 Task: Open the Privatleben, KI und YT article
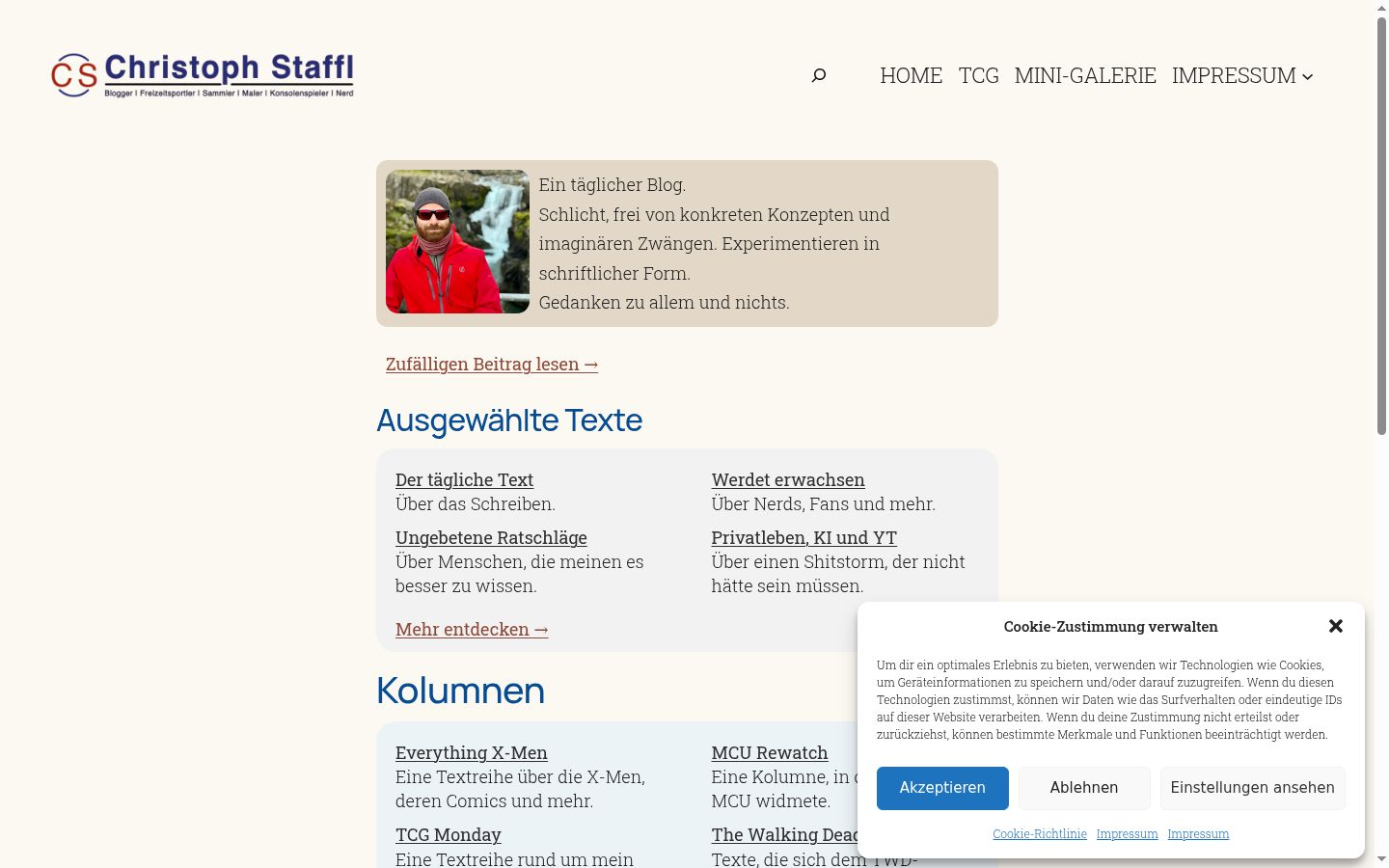click(x=803, y=537)
